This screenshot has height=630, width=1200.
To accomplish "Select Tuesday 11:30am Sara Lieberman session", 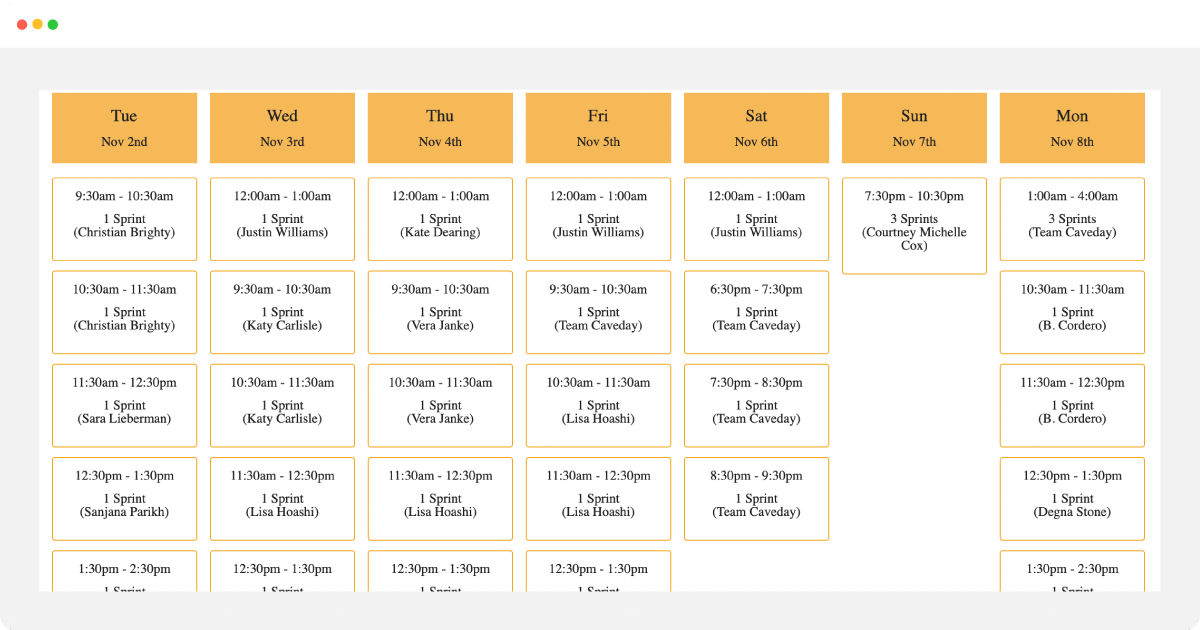I will (x=124, y=405).
